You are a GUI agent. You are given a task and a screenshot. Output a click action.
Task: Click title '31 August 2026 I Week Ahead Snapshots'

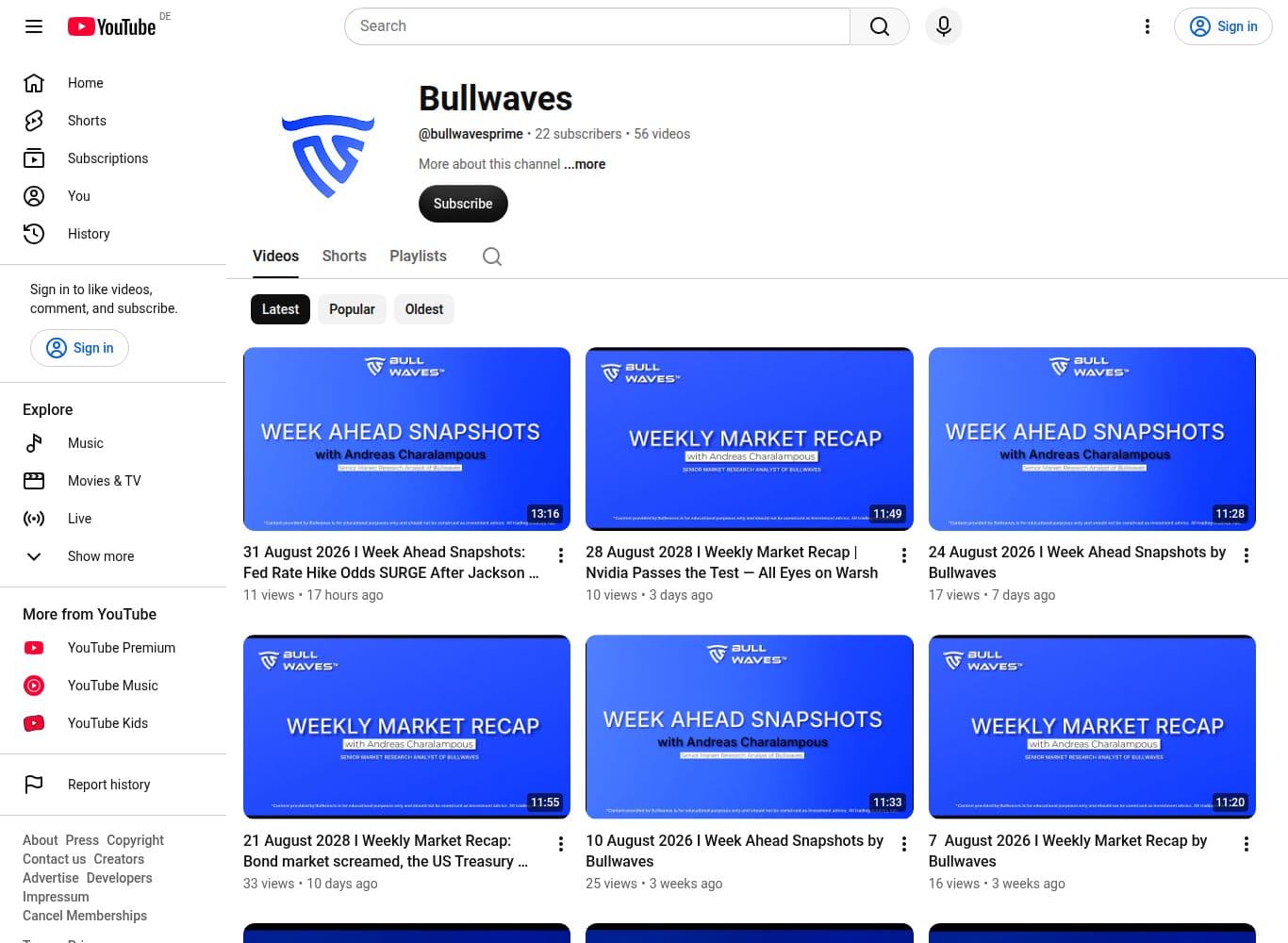tap(391, 562)
